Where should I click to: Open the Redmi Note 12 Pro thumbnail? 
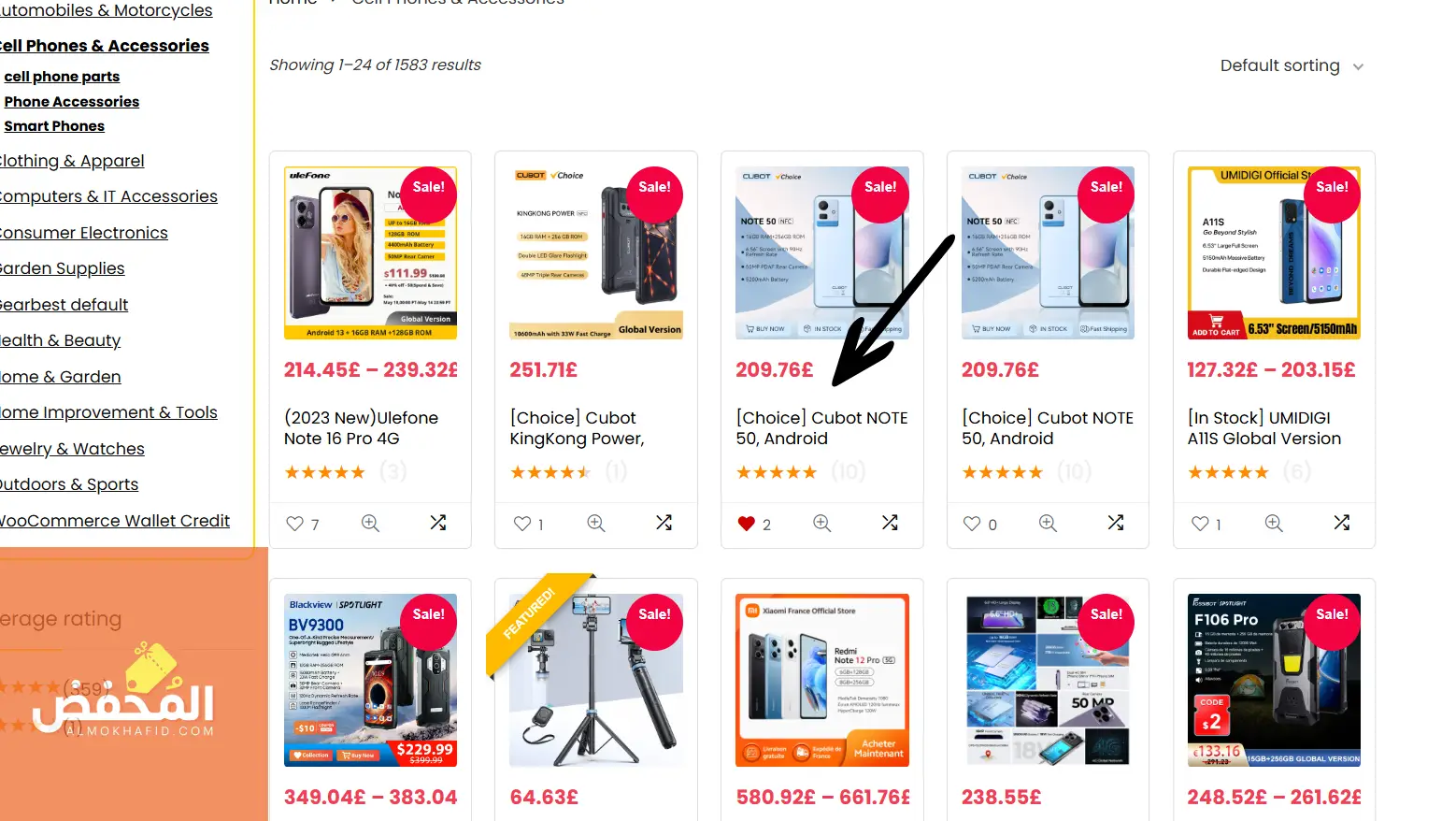[x=822, y=680]
